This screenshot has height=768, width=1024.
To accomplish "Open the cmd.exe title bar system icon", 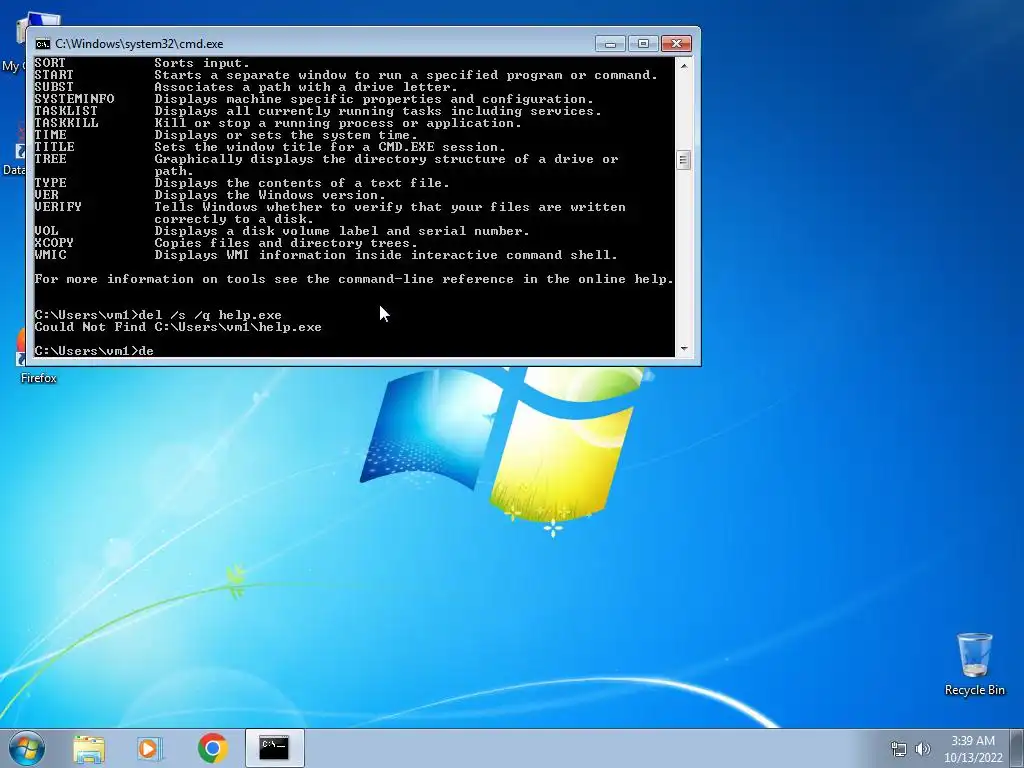I will point(42,44).
